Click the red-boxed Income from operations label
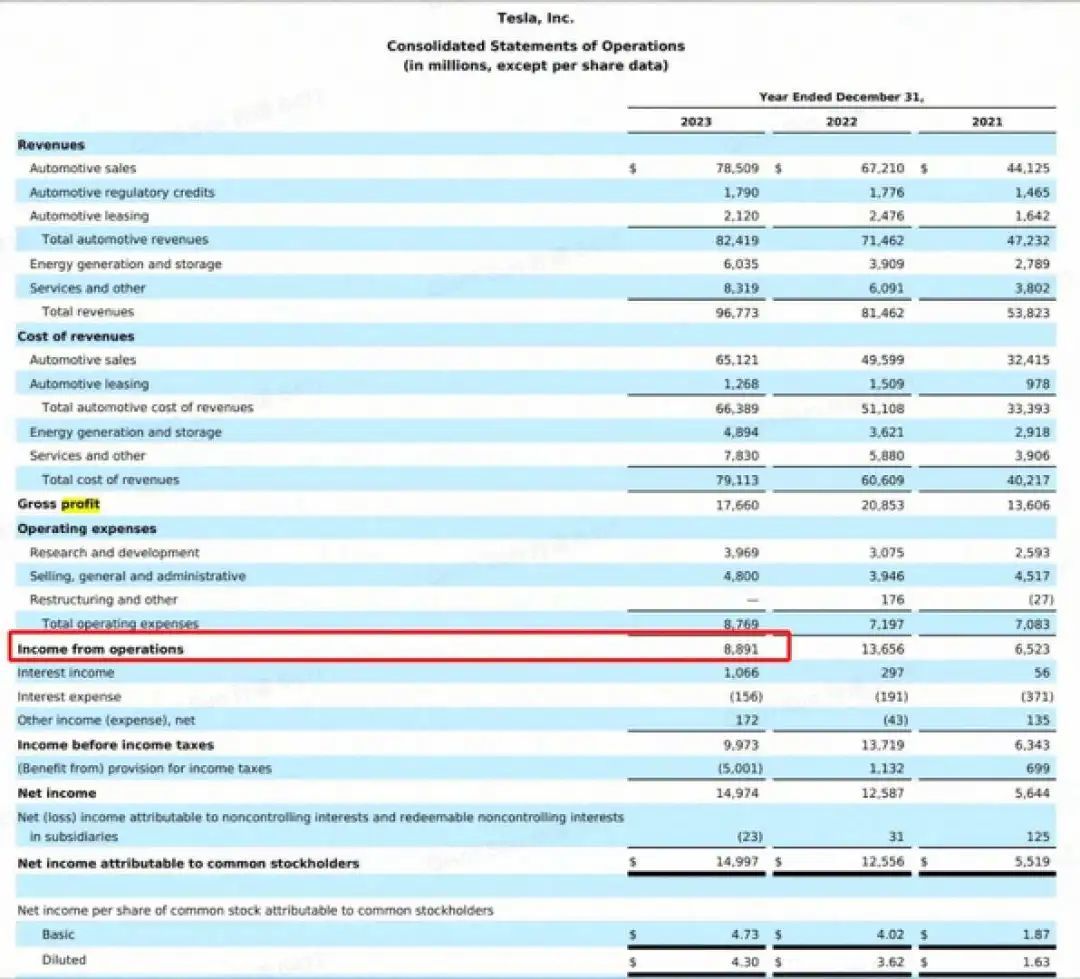Screen dimensions: 1080x979 100,649
